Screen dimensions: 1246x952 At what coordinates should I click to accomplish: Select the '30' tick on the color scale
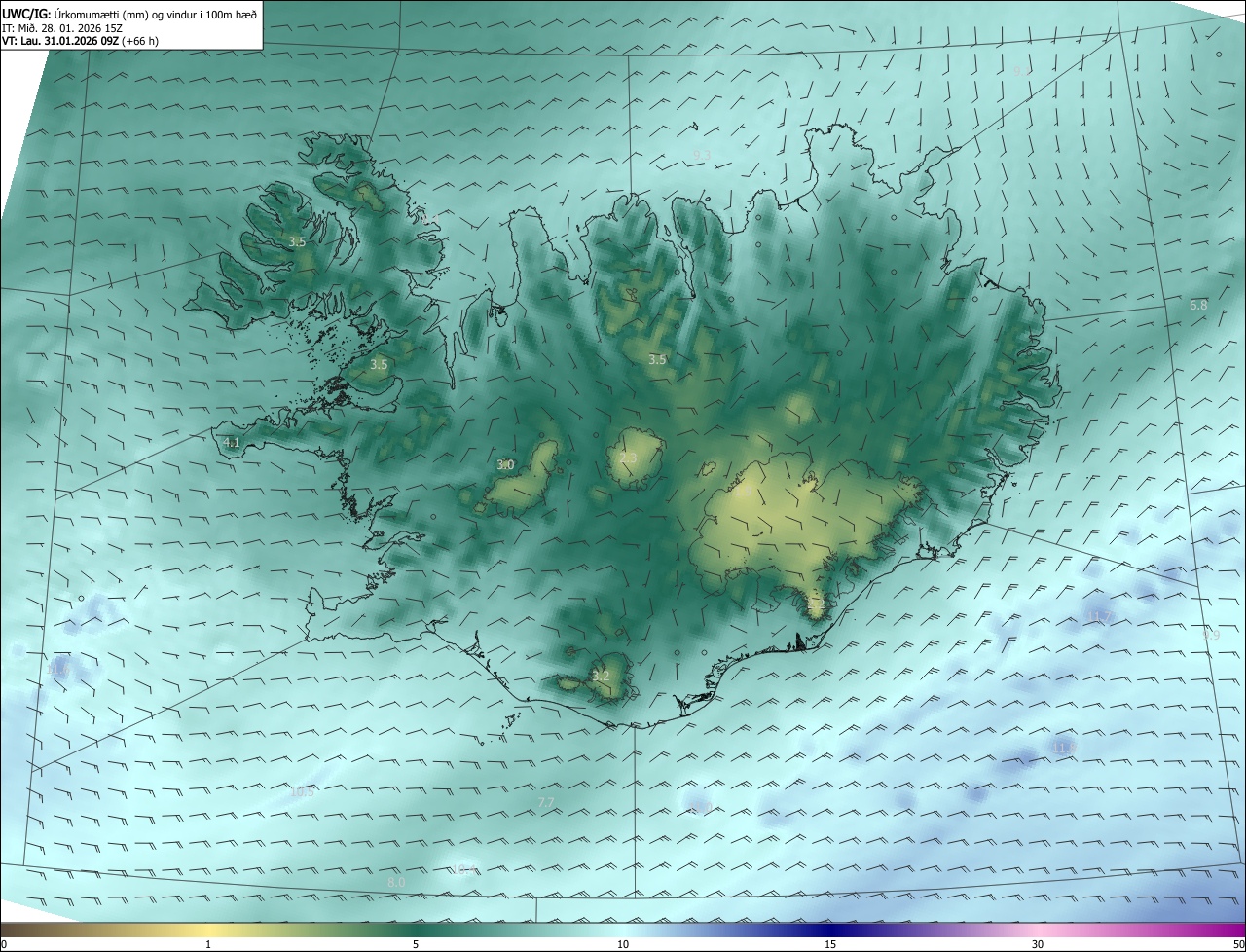[1038, 944]
